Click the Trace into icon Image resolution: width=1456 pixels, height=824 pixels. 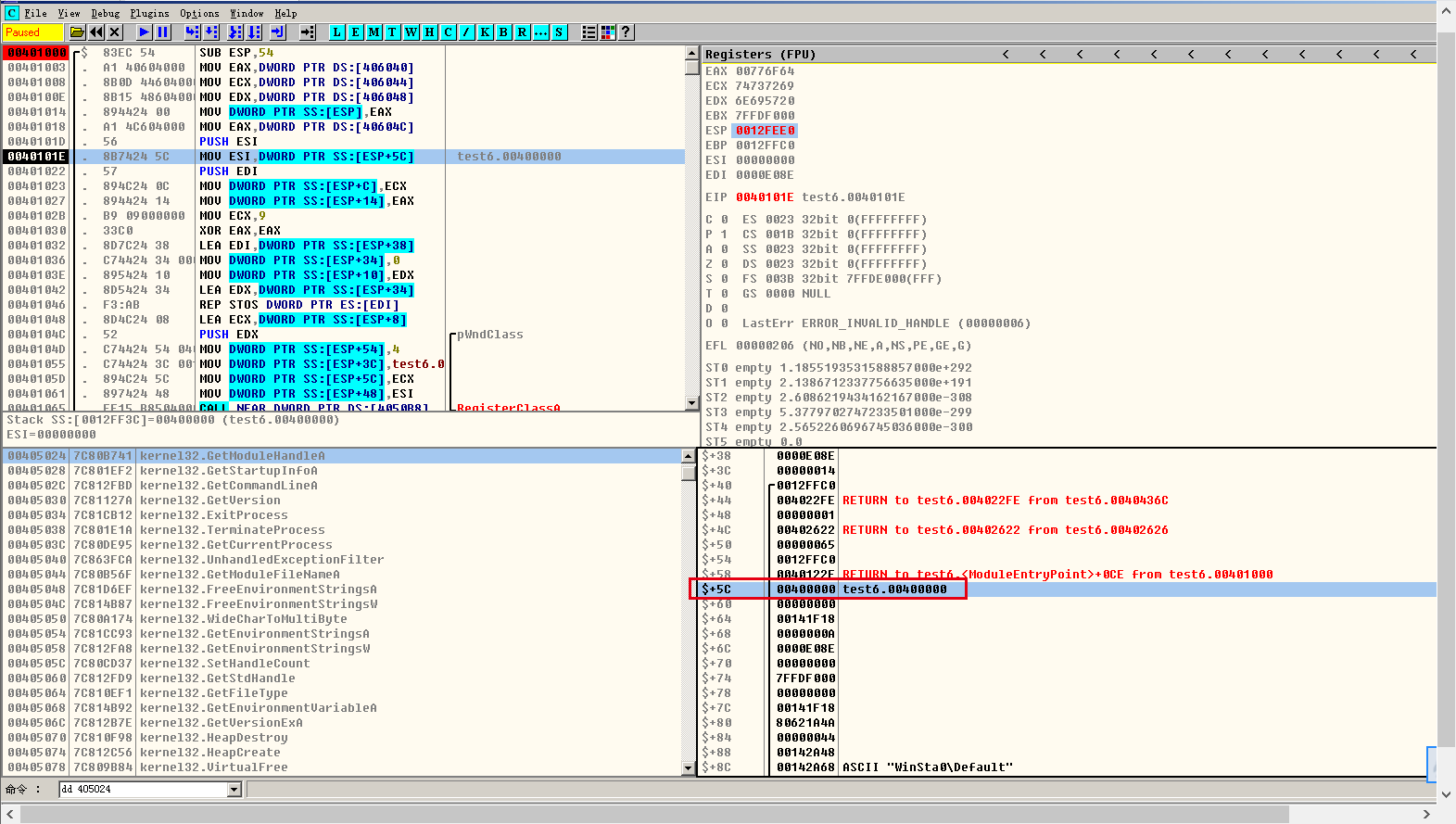[235, 32]
